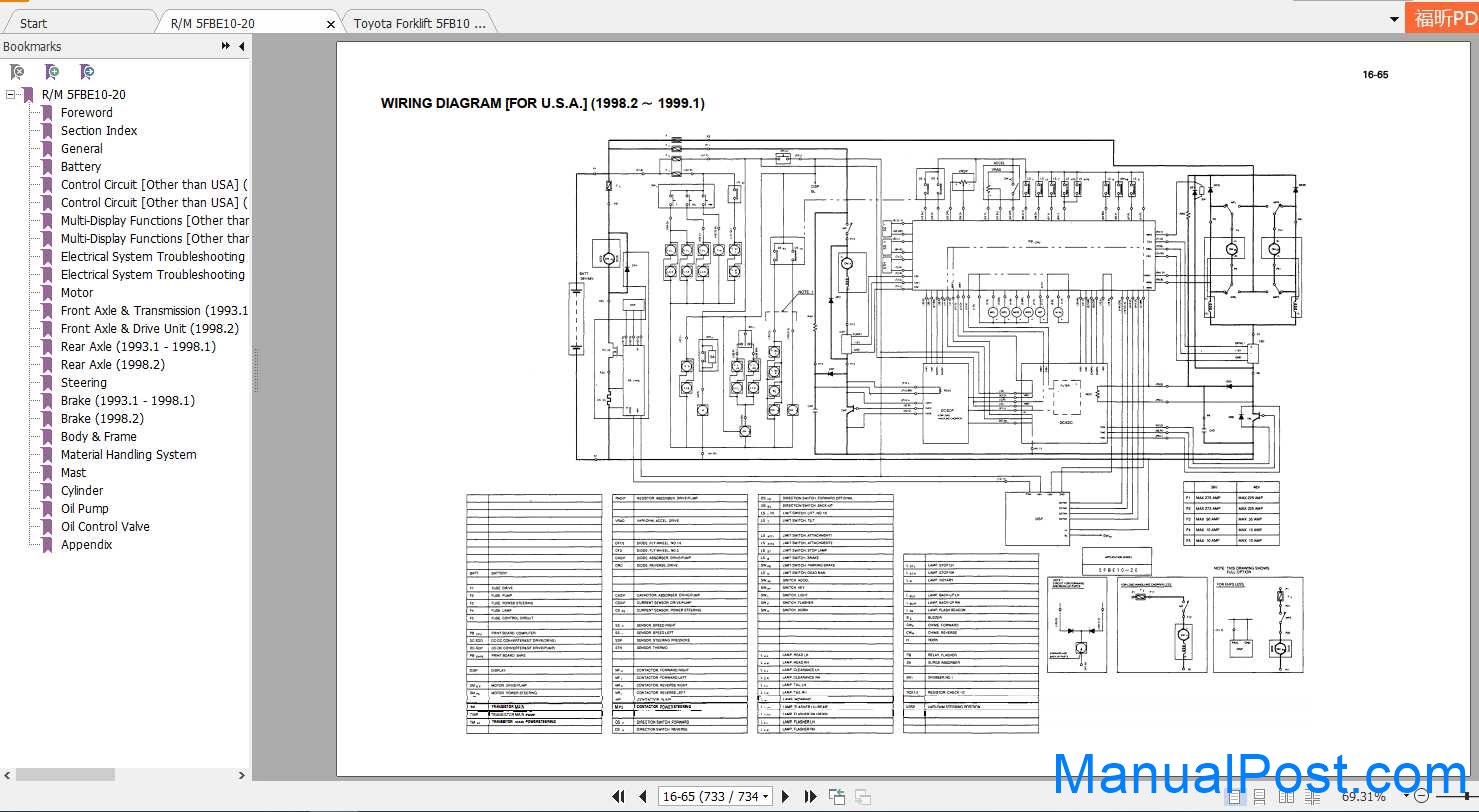Click the zoom out minus button
Viewport: 1479px width, 812px height.
click(x=1423, y=797)
